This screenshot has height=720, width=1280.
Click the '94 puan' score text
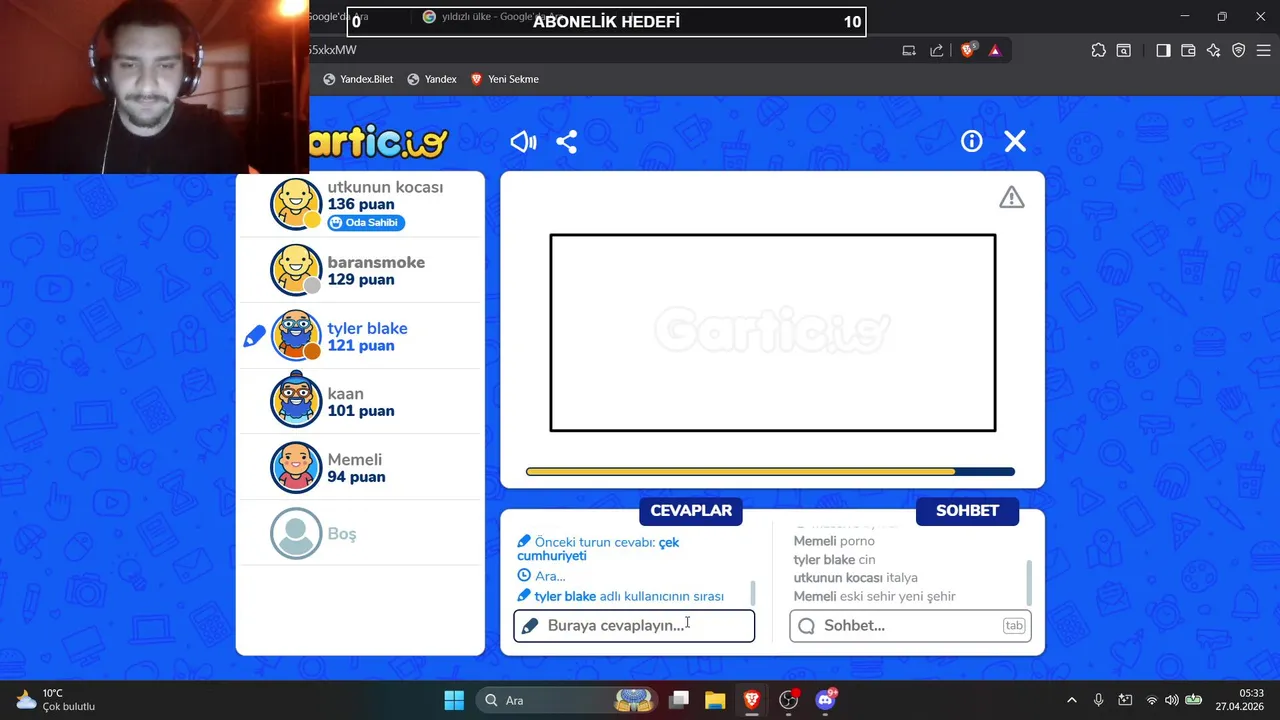pos(356,477)
